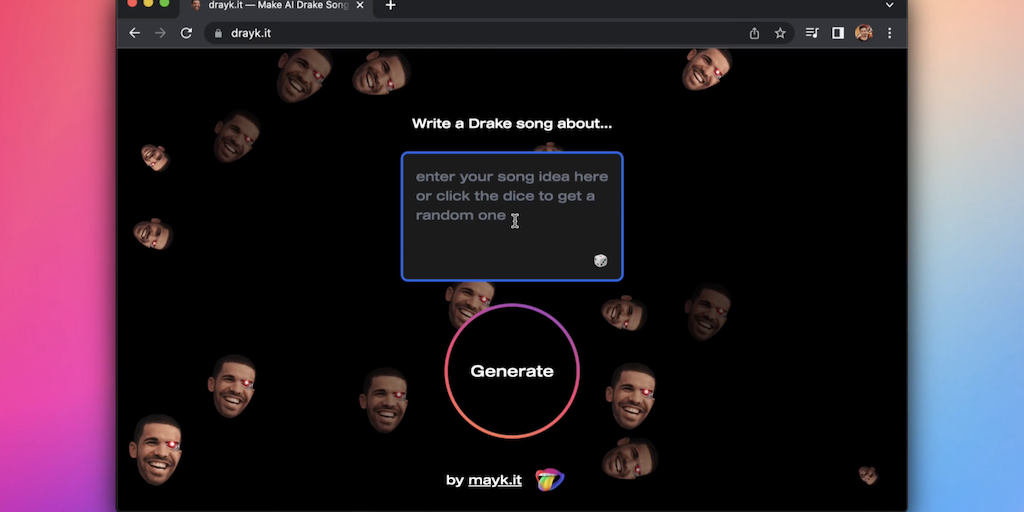Click into the song idea text box
This screenshot has width=1024, height=512.
tap(512, 216)
